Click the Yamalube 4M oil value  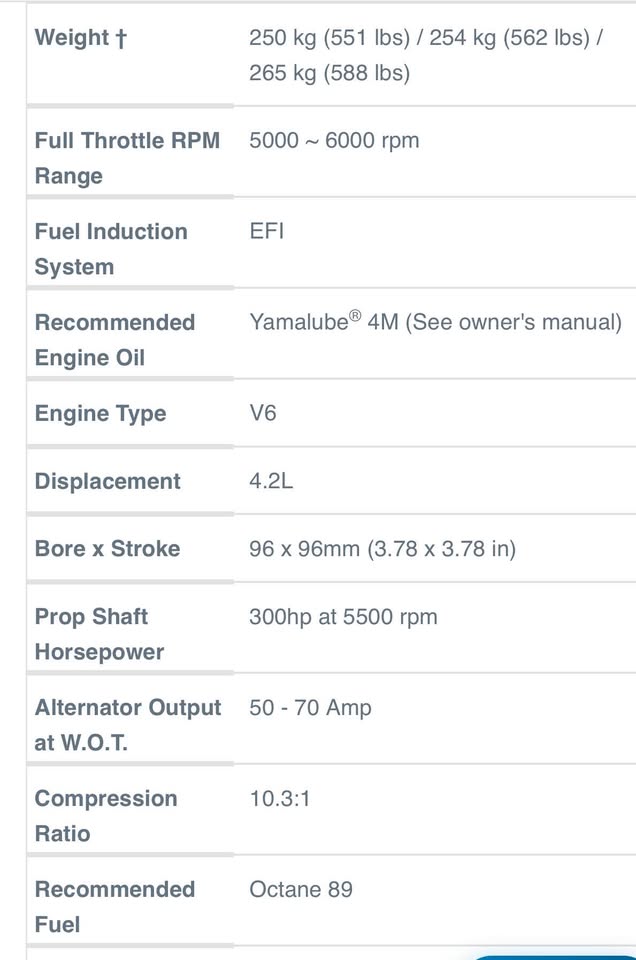point(435,322)
